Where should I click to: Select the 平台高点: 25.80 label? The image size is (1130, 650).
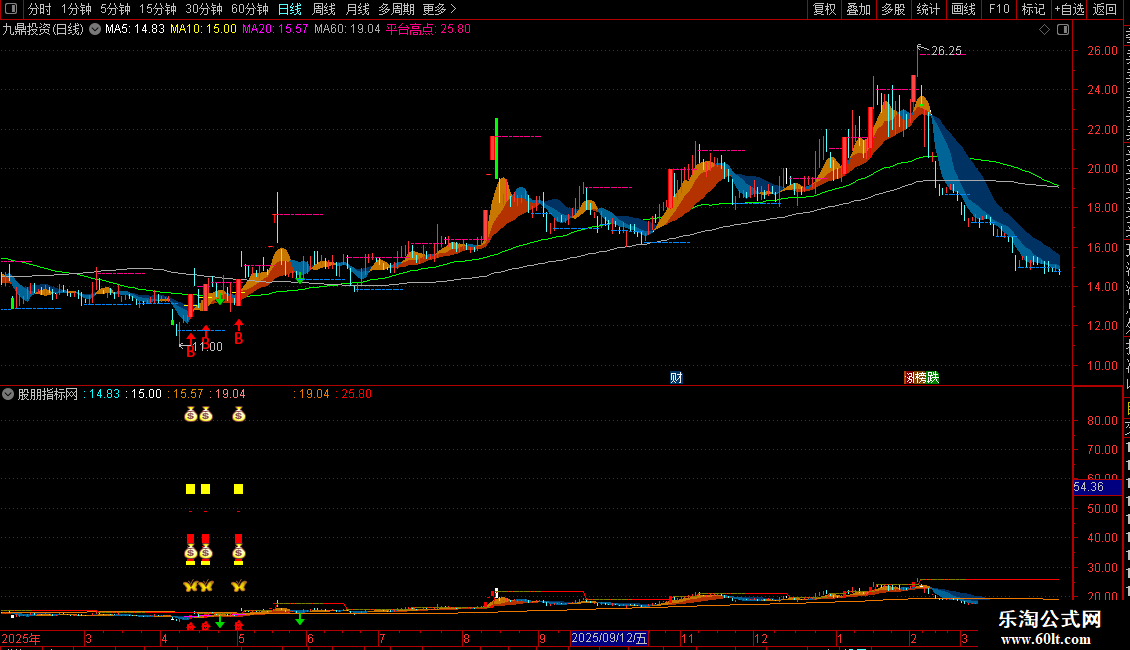click(x=428, y=30)
